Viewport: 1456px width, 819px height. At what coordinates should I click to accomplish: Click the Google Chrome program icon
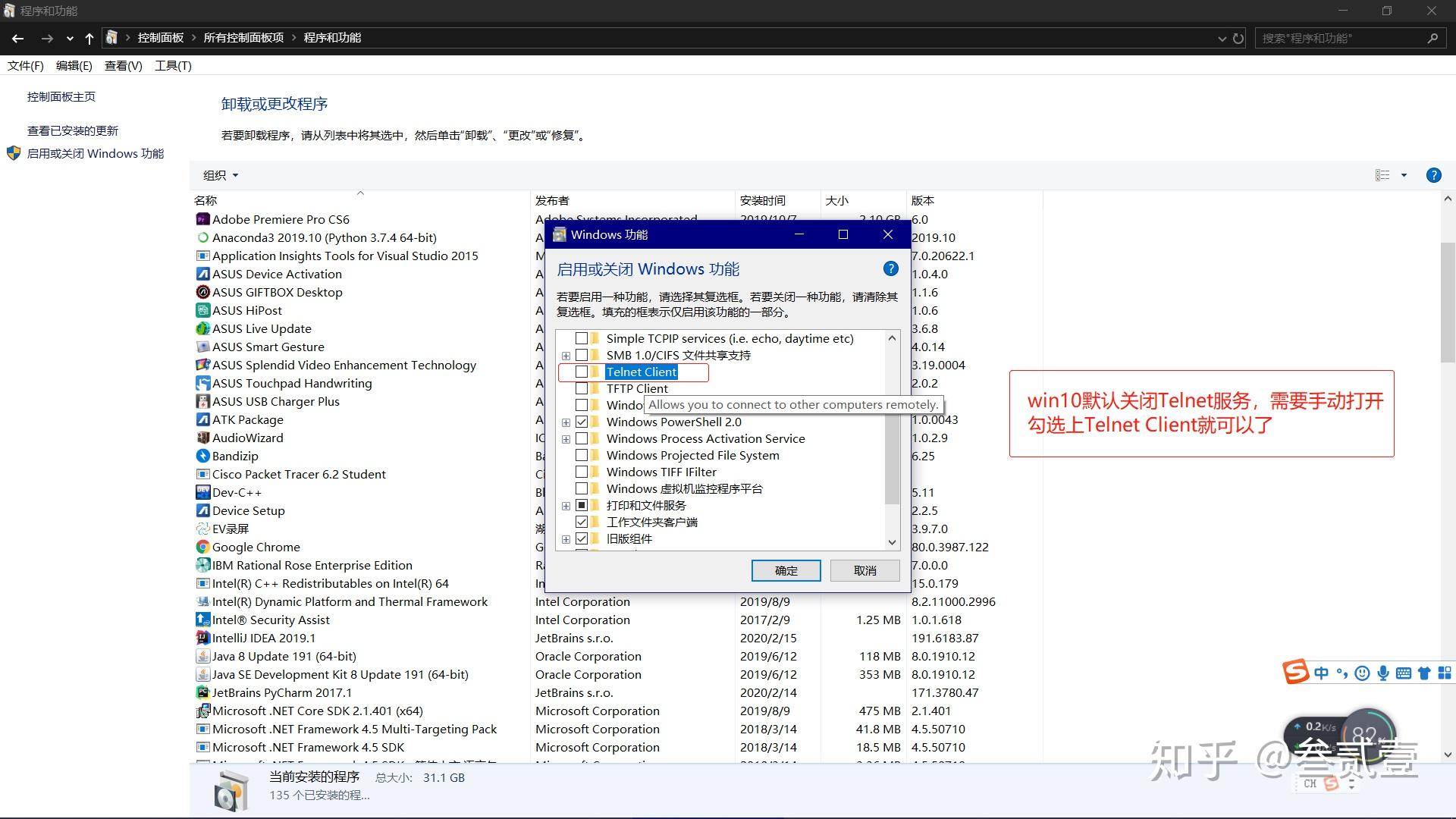pos(202,547)
